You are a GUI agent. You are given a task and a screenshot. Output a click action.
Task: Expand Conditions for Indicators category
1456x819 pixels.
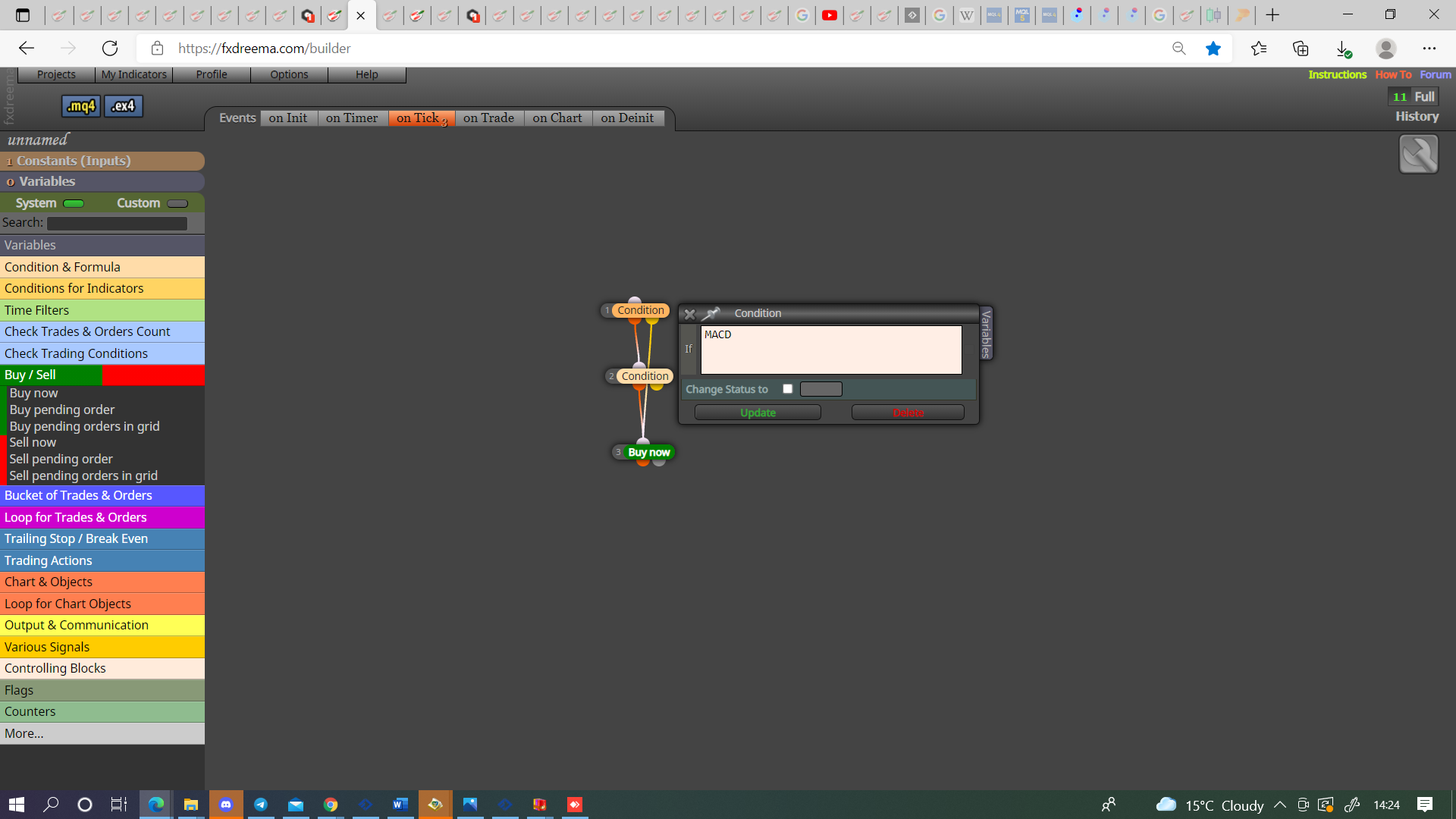click(102, 288)
